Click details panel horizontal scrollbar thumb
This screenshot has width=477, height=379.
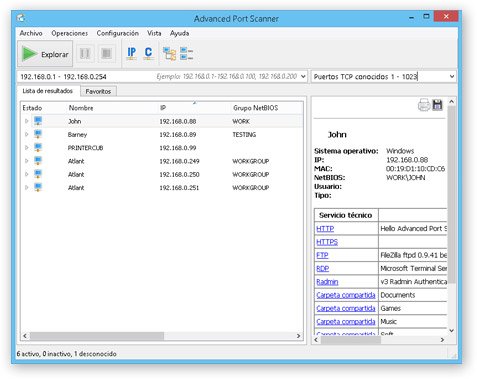[351, 340]
